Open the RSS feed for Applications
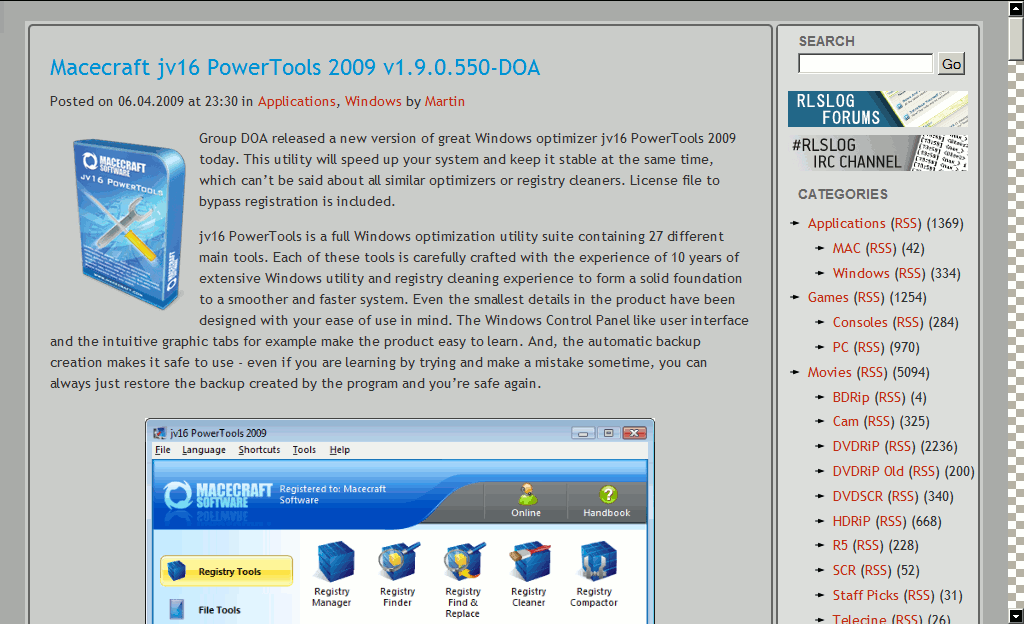This screenshot has width=1024, height=624. coord(906,223)
